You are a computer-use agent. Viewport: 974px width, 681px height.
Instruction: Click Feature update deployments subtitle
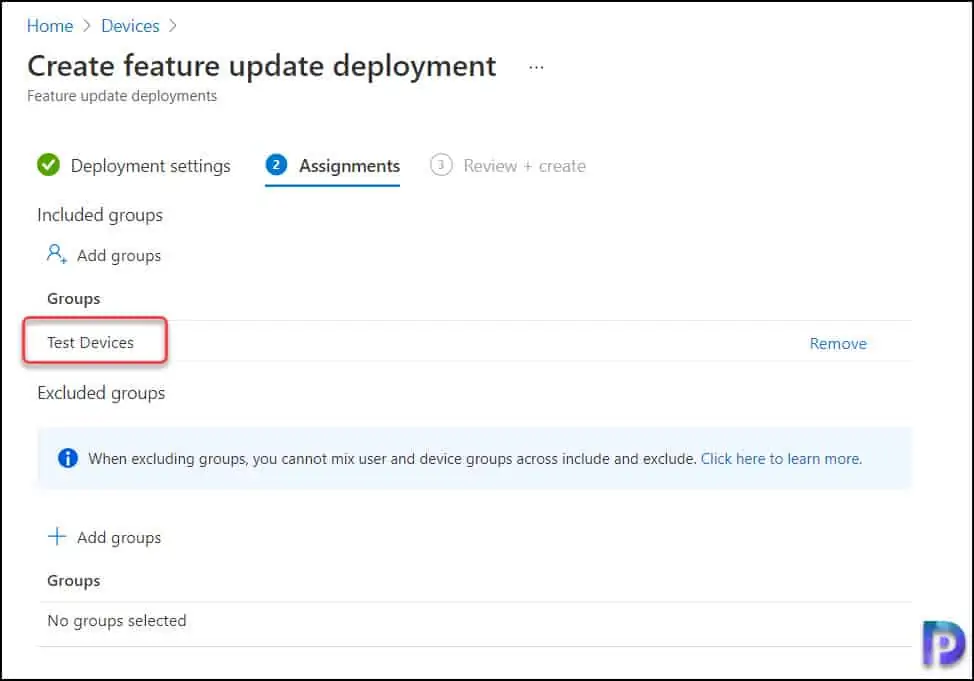click(x=122, y=96)
